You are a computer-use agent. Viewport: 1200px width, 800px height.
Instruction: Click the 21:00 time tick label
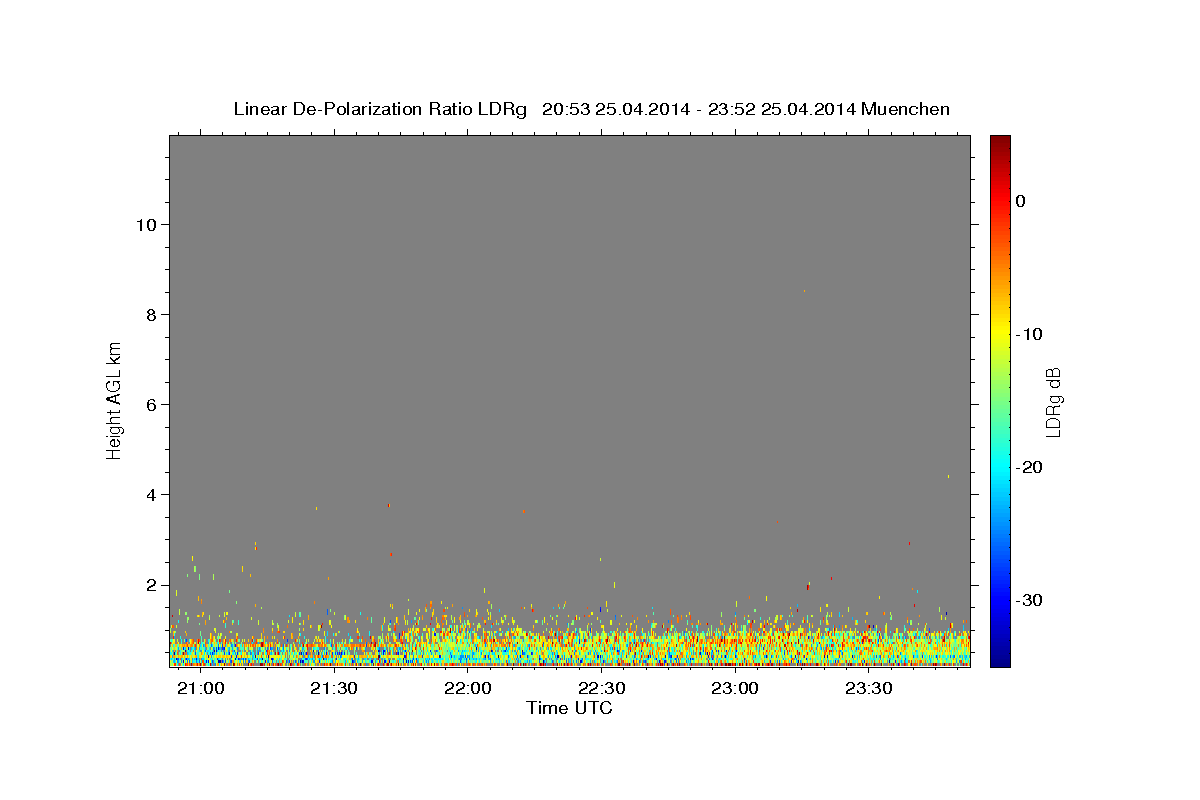pyautogui.click(x=201, y=688)
